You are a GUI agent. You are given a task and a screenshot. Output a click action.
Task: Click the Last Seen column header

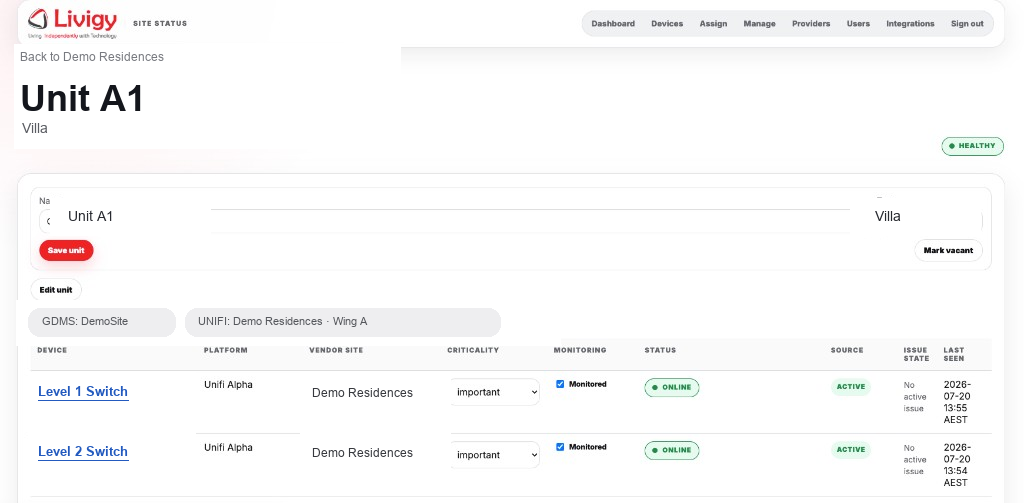click(953, 354)
